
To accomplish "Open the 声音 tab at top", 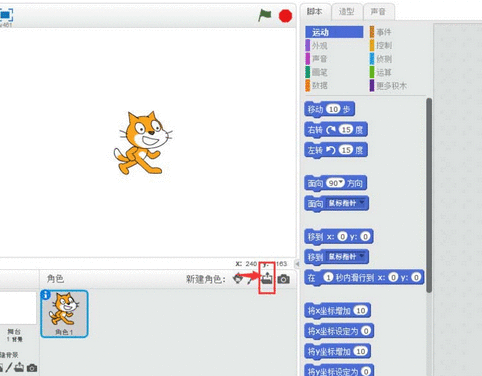I will (378, 12).
